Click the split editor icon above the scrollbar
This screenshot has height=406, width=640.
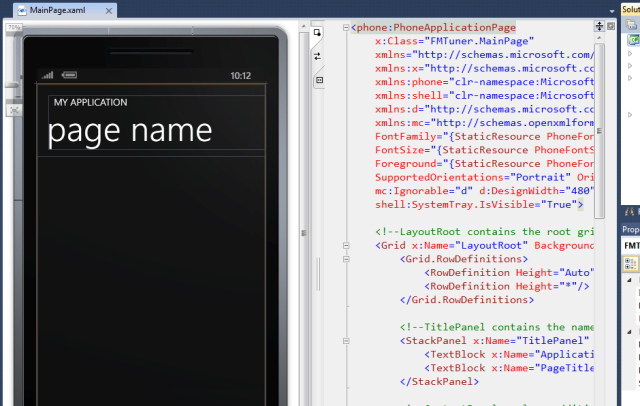pyautogui.click(x=599, y=27)
